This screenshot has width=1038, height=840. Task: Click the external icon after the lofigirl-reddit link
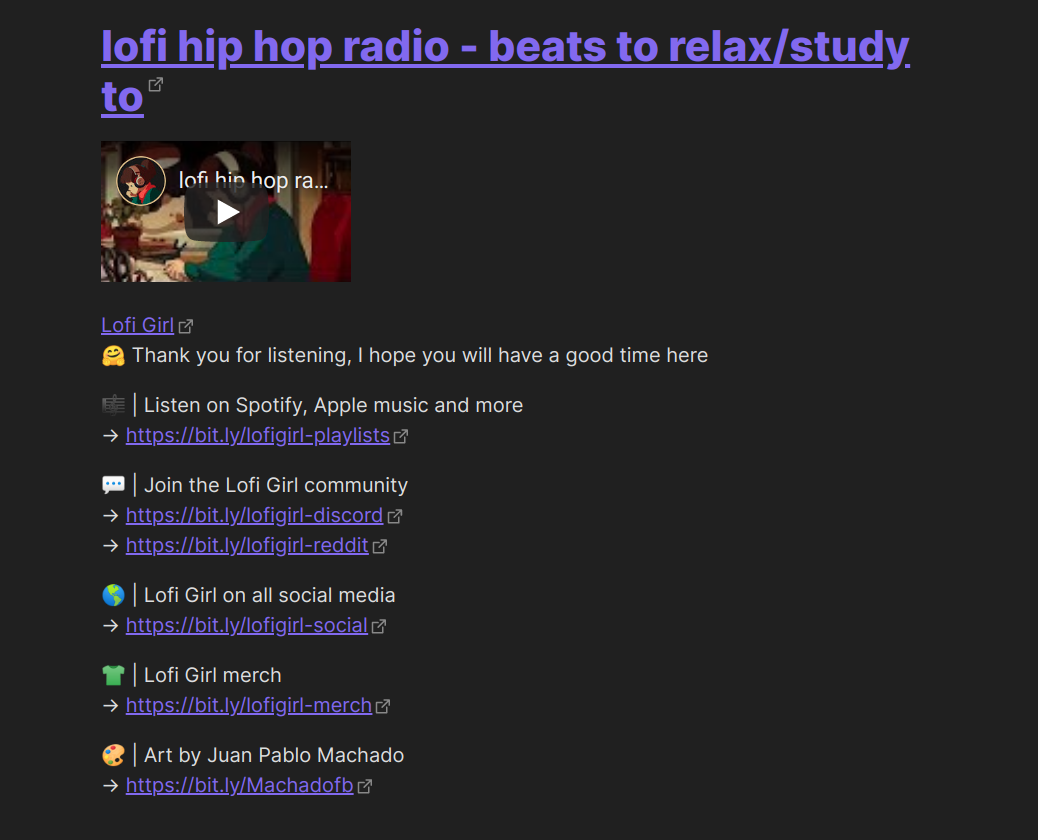click(379, 547)
